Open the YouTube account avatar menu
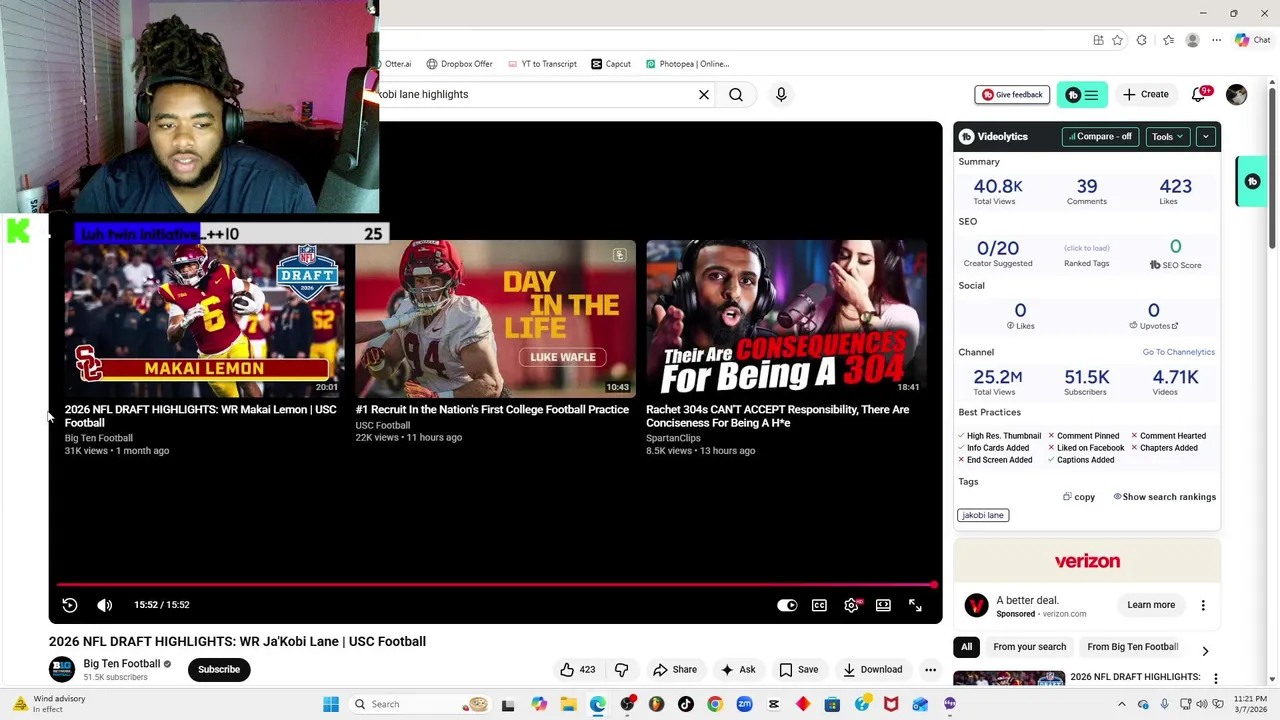Image resolution: width=1280 pixels, height=720 pixels. (x=1237, y=94)
